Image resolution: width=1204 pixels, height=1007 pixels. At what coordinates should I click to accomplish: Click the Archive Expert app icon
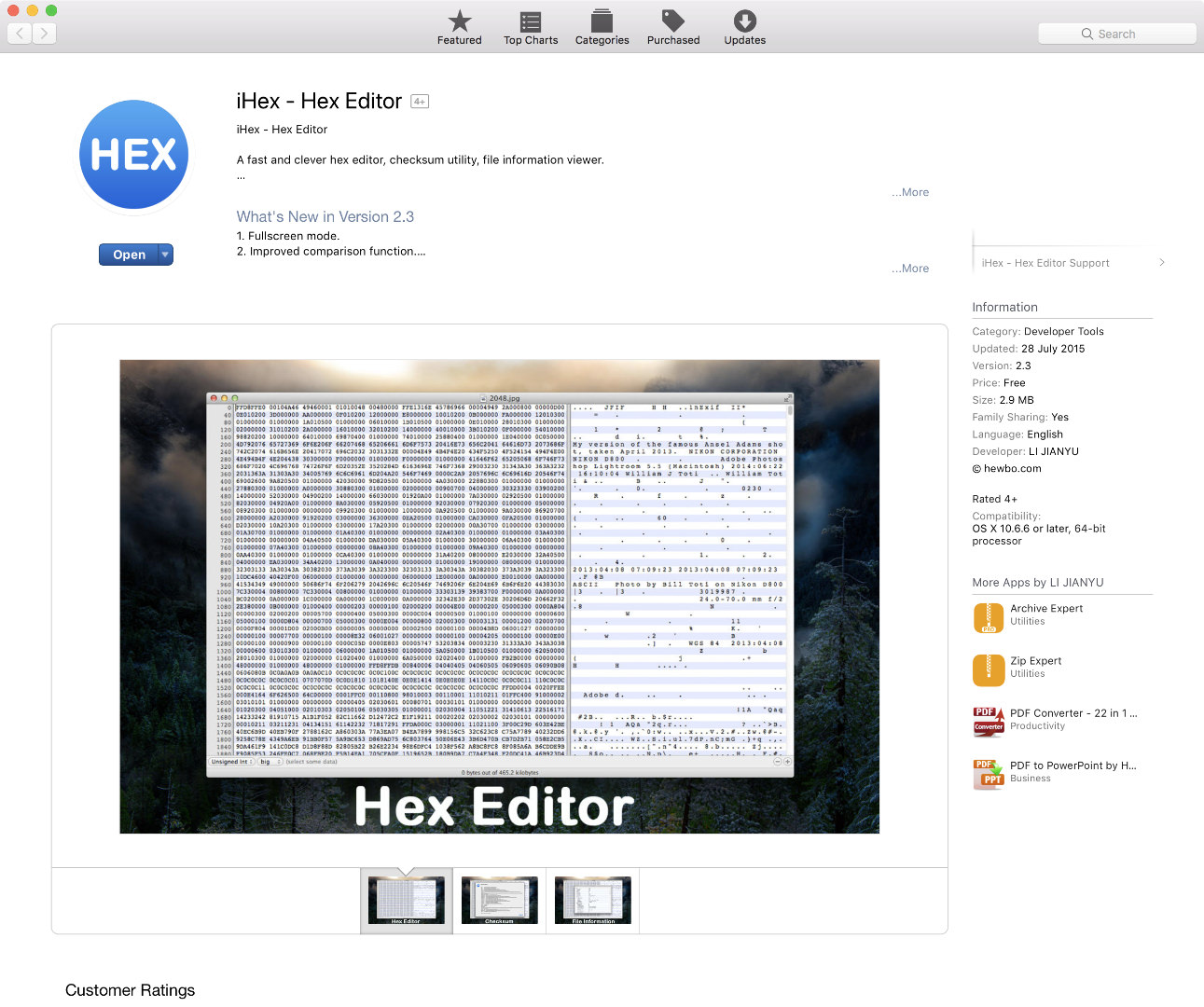click(x=989, y=617)
